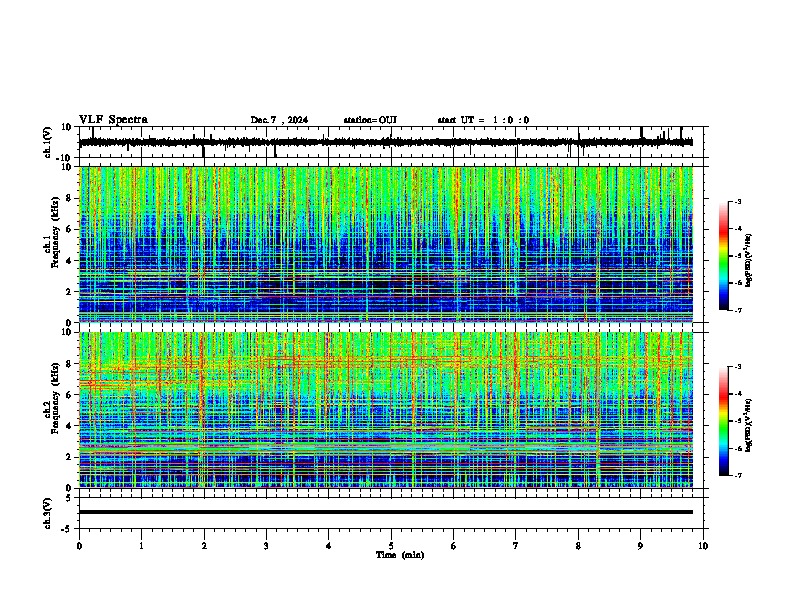
Task: Select the log(PSD) label beside ch.1 colorbar
Action: (749, 261)
